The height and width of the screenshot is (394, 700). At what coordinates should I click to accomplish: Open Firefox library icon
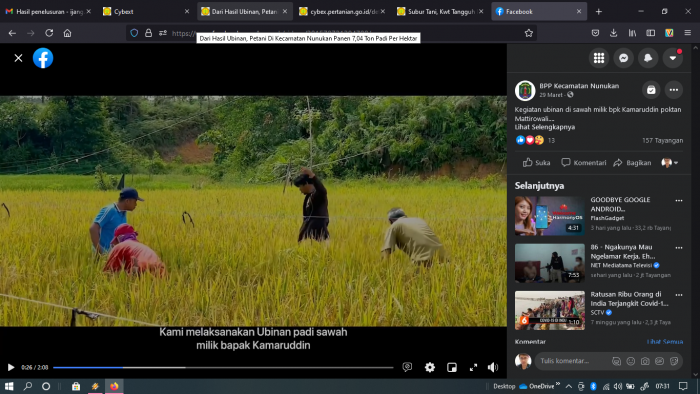point(632,33)
